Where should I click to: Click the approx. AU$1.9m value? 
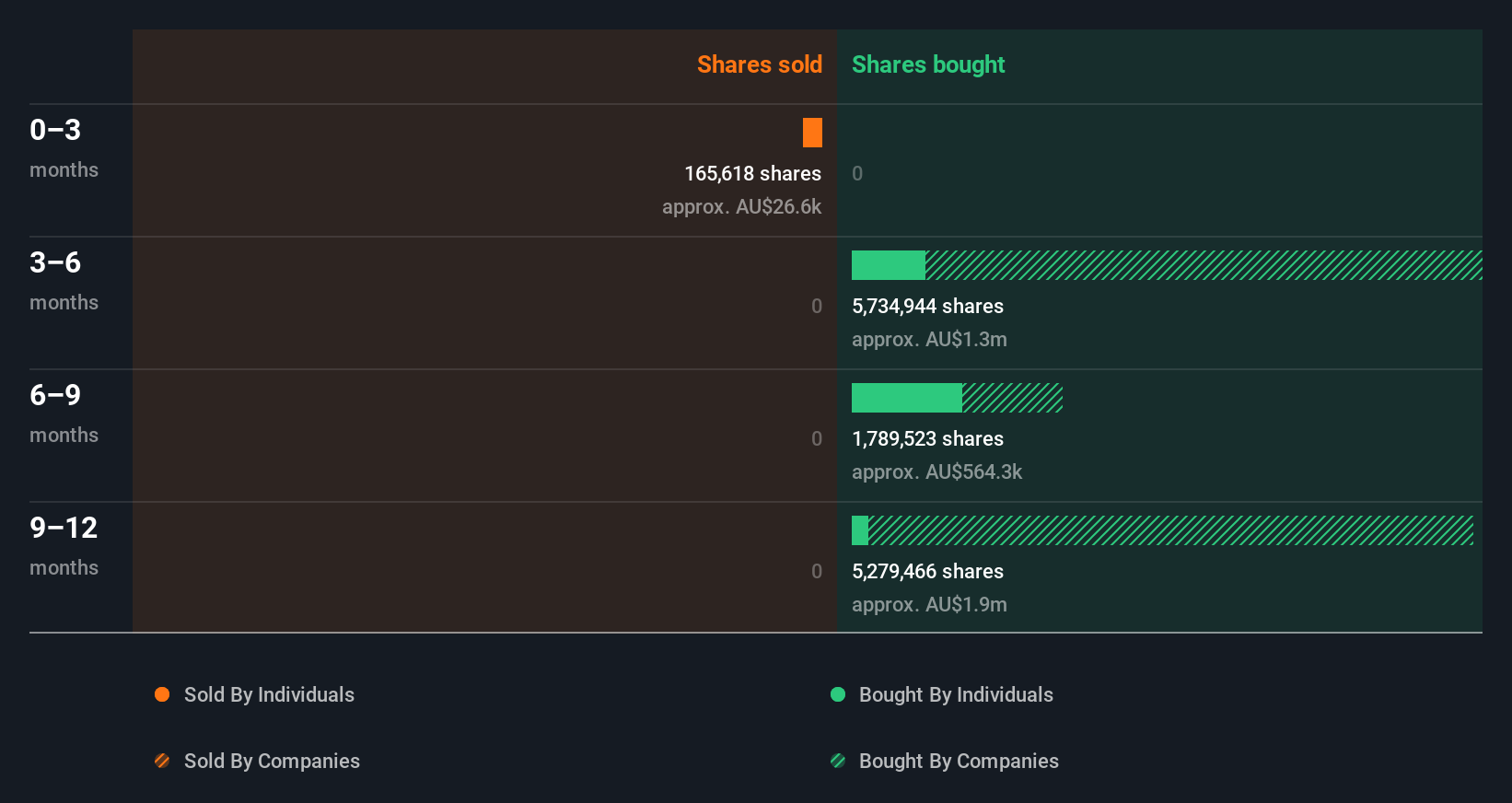tap(929, 604)
